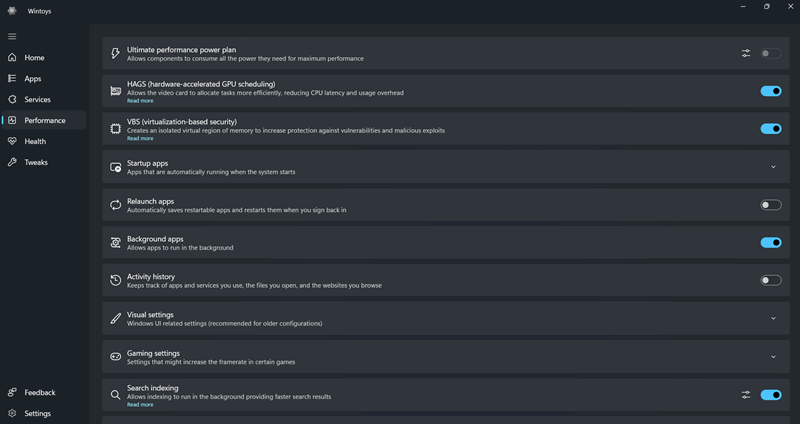Expand the Gaming settings section
The width and height of the screenshot is (800, 424).
point(773,357)
